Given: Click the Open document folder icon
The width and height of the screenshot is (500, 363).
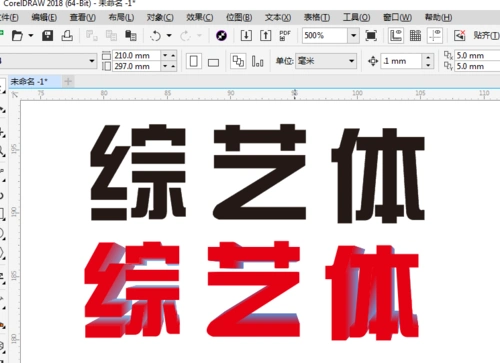Looking at the screenshot, I should 17,35.
